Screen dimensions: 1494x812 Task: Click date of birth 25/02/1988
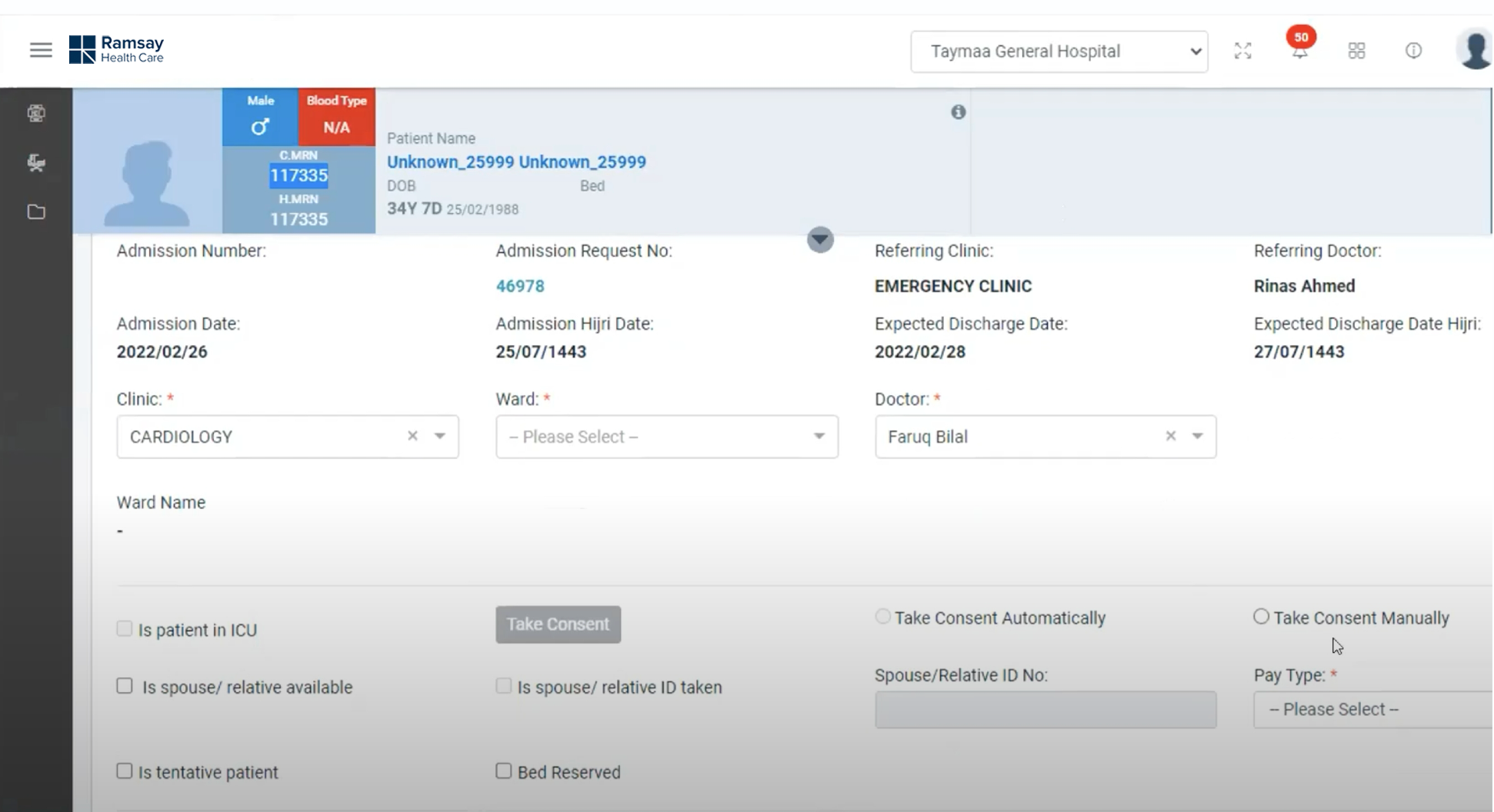[482, 209]
